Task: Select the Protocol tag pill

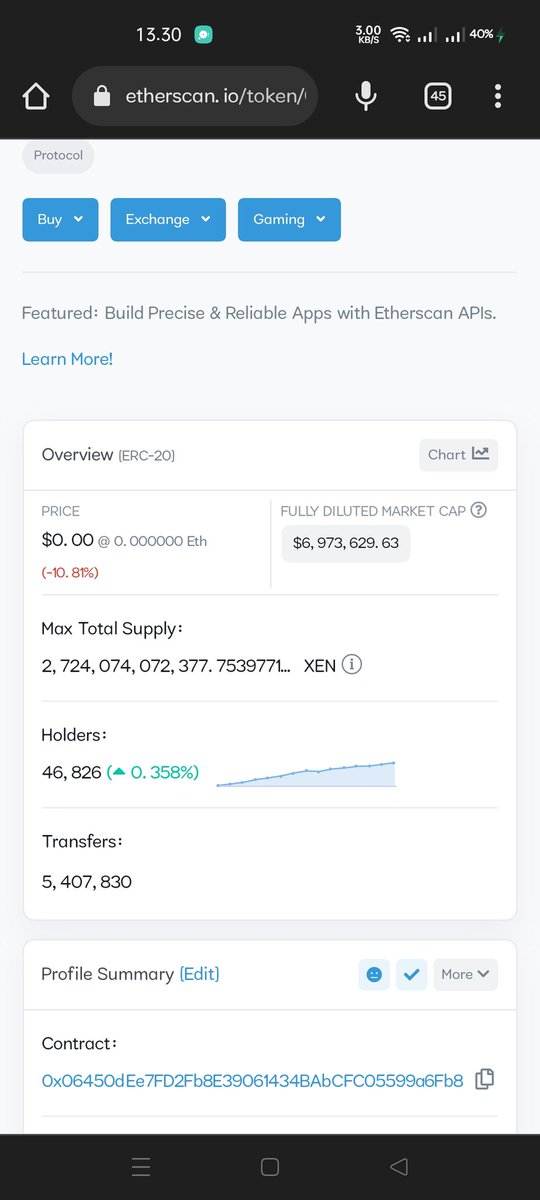Action: 58,156
